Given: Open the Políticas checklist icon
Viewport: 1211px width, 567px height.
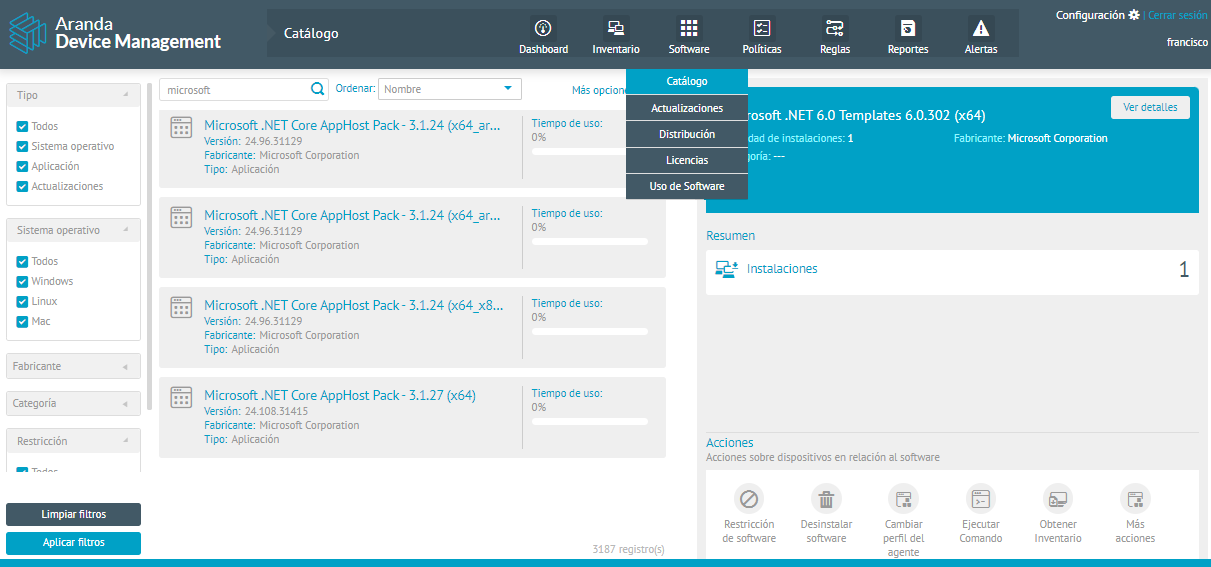Looking at the screenshot, I should click(x=762, y=28).
